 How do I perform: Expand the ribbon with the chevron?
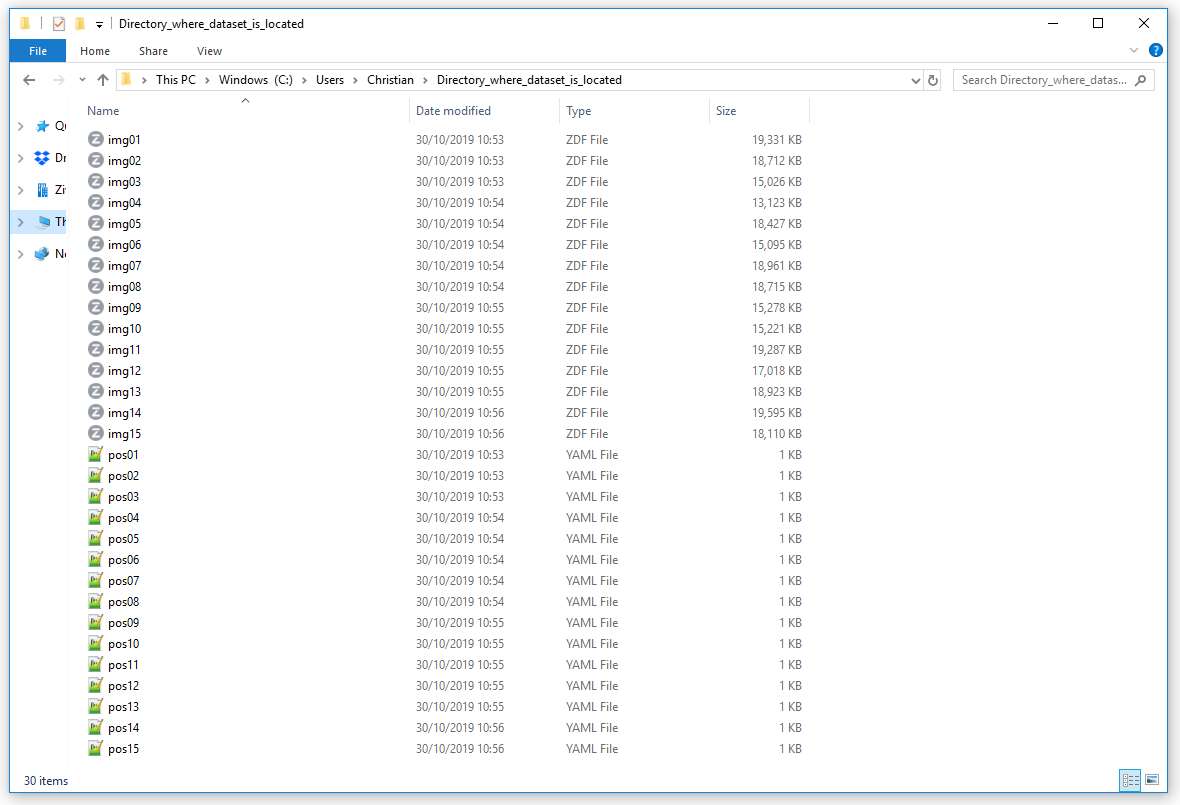point(1134,50)
